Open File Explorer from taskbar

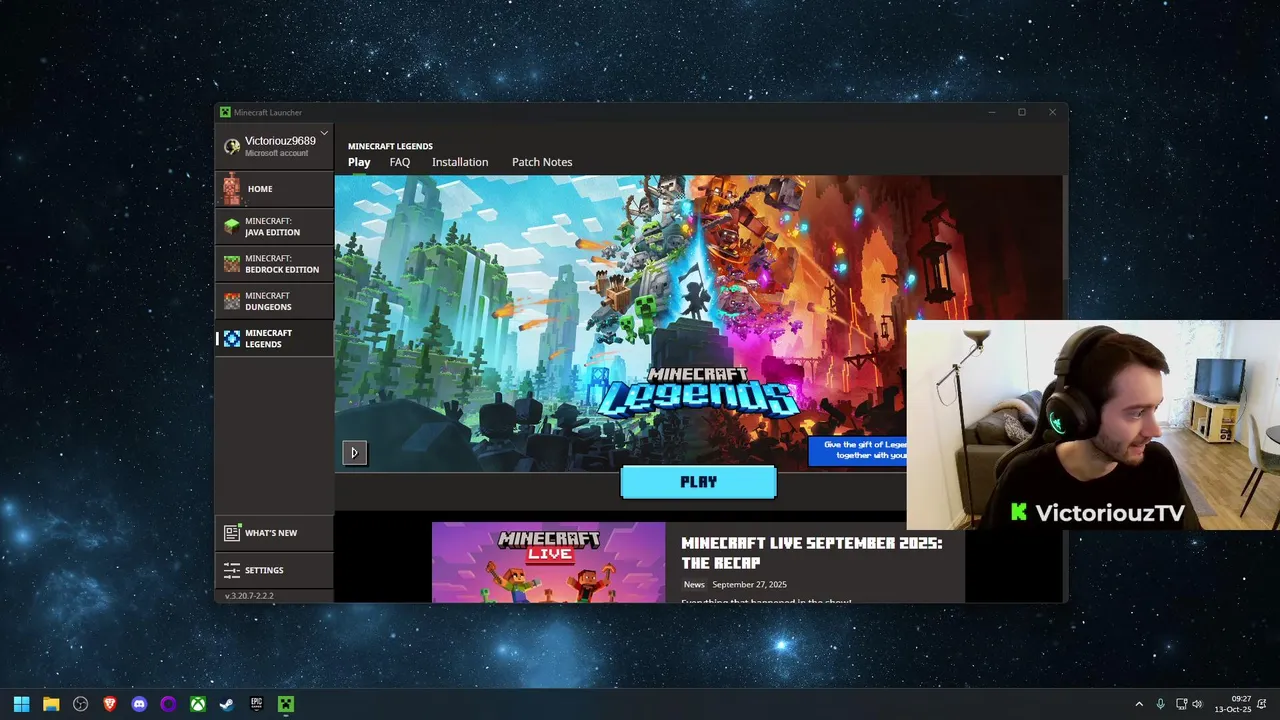[x=51, y=704]
